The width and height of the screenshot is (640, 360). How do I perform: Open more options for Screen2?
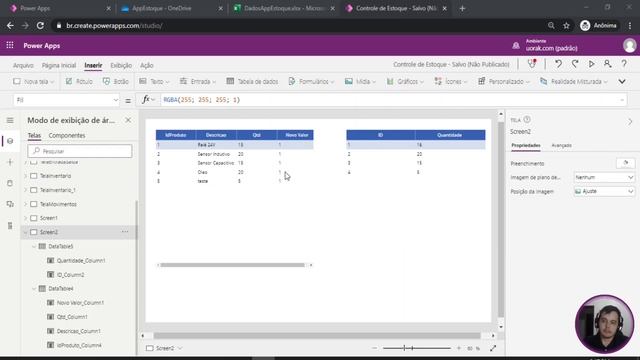[125, 232]
